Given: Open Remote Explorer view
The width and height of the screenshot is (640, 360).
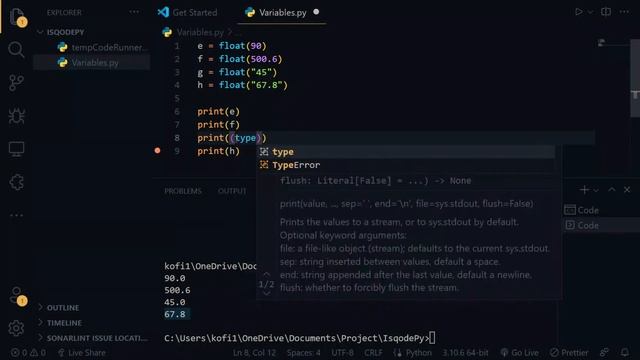Looking at the screenshot, I should point(16,149).
